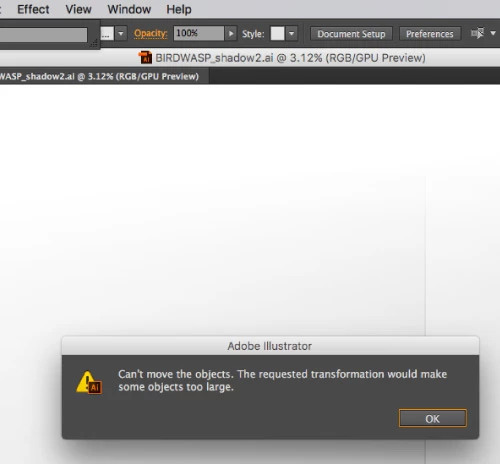The height and width of the screenshot is (464, 500).
Task: Open the arrow dropdown next to the ellipsis button
Action: (121, 34)
